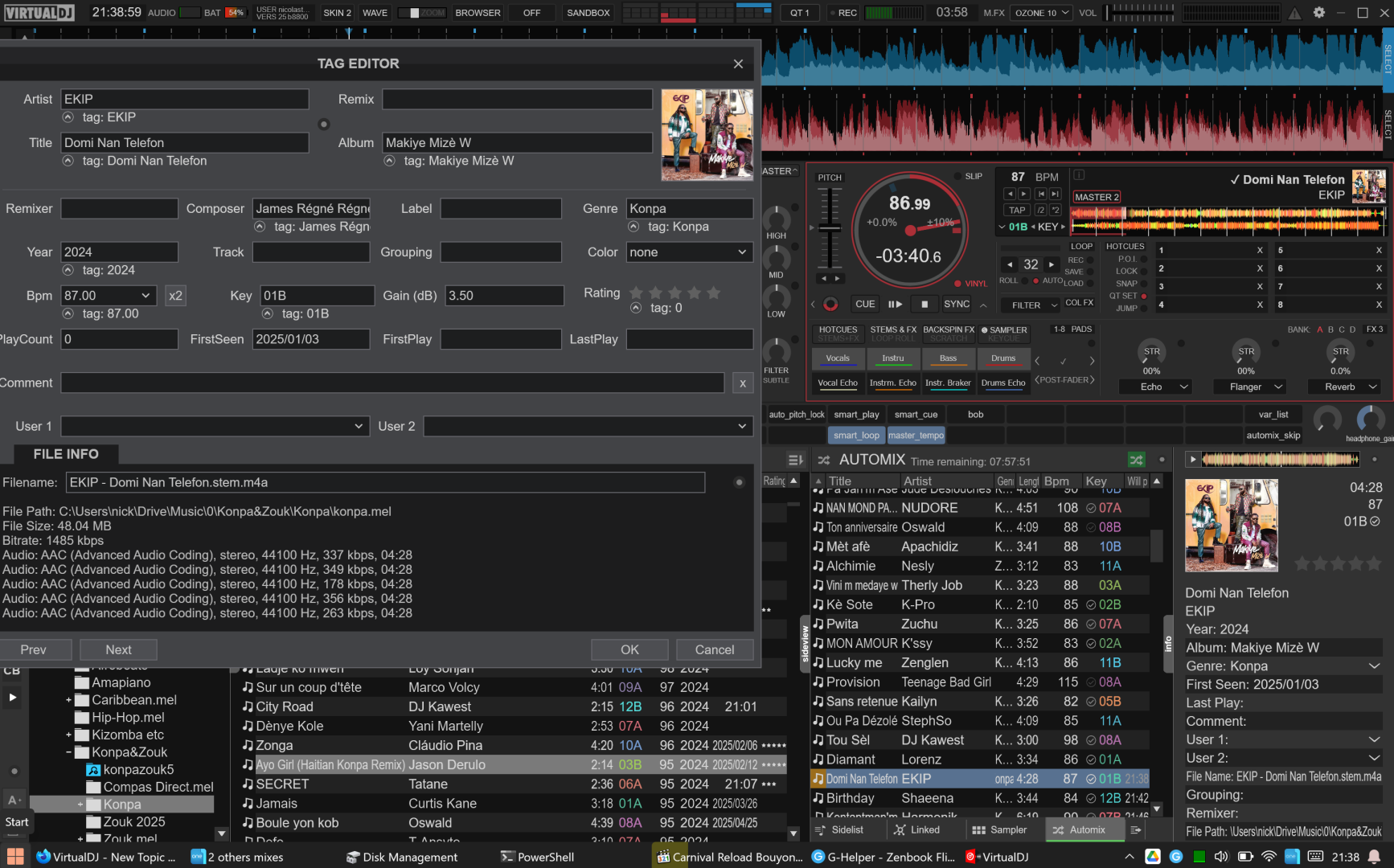
Task: Open the Color dropdown in Tag Editor
Action: tap(689, 252)
